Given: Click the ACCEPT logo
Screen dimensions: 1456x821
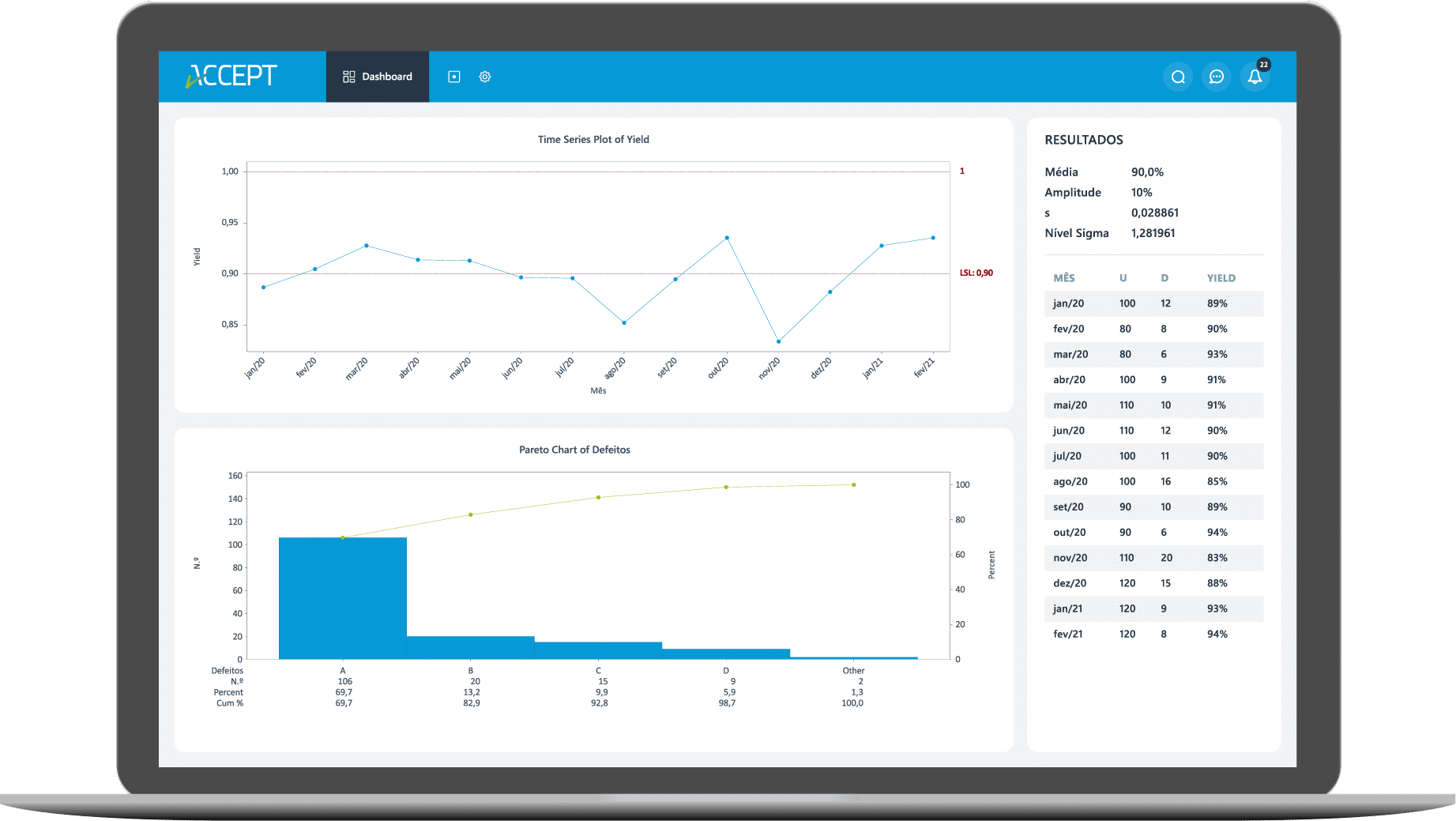Looking at the screenshot, I should pyautogui.click(x=231, y=76).
